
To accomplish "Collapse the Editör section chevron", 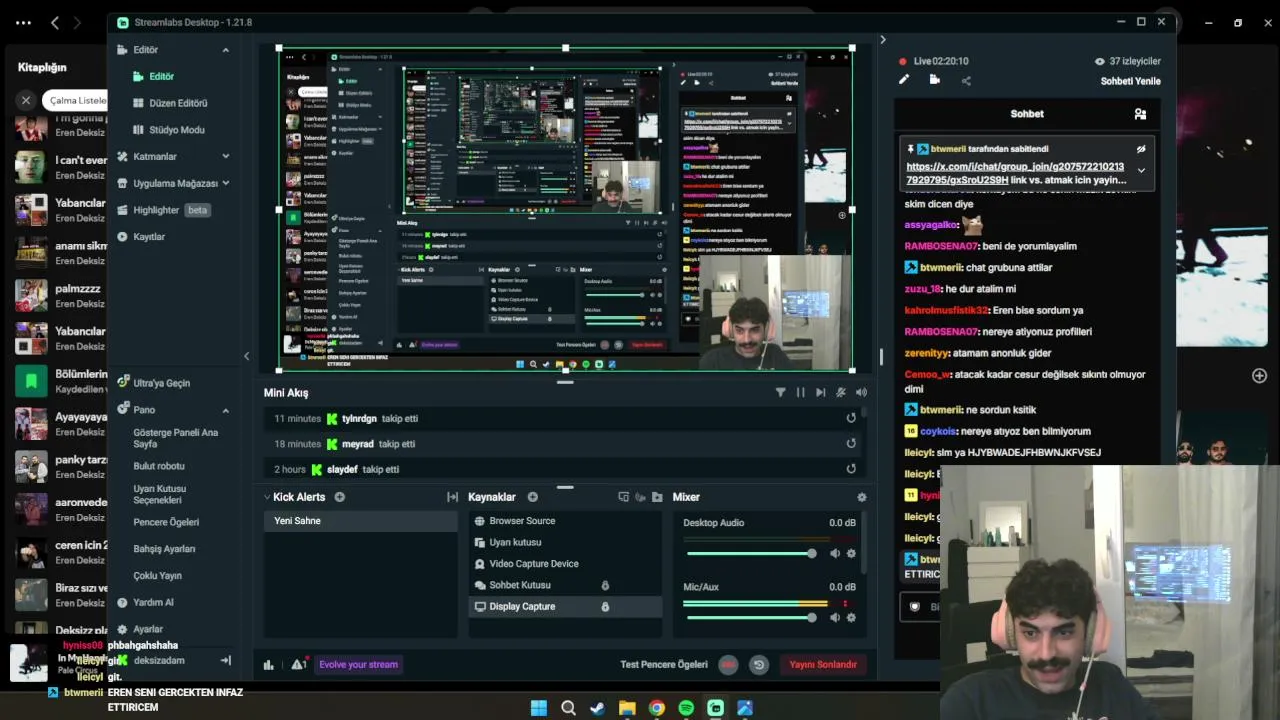I will click(x=225, y=50).
